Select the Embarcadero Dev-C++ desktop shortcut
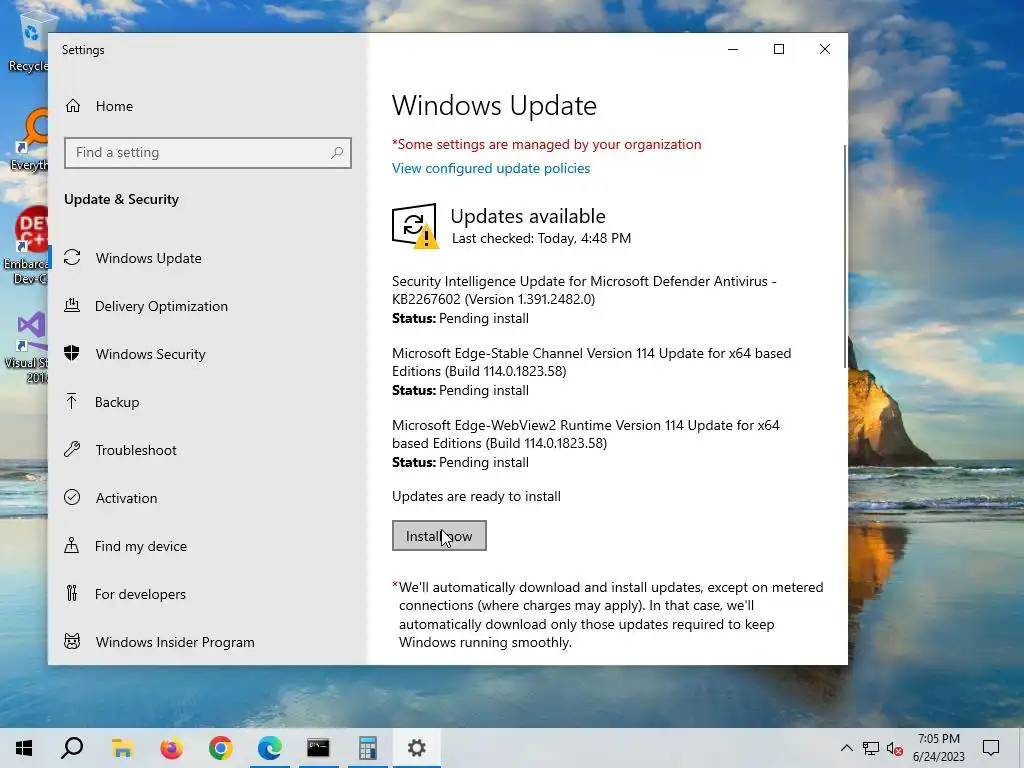Screen dimensions: 1024x768 pyautogui.click(x=26, y=246)
